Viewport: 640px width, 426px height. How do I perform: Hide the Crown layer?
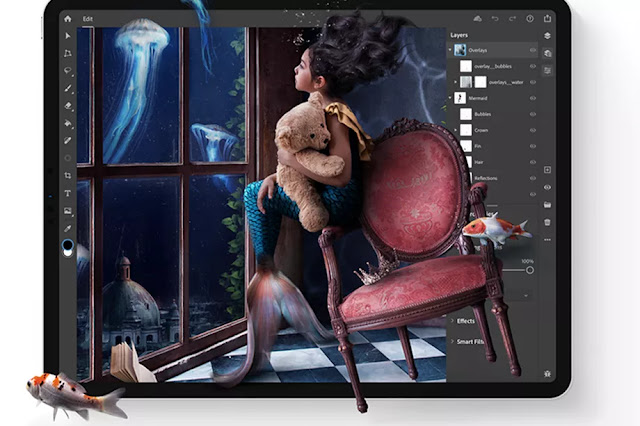tap(533, 130)
